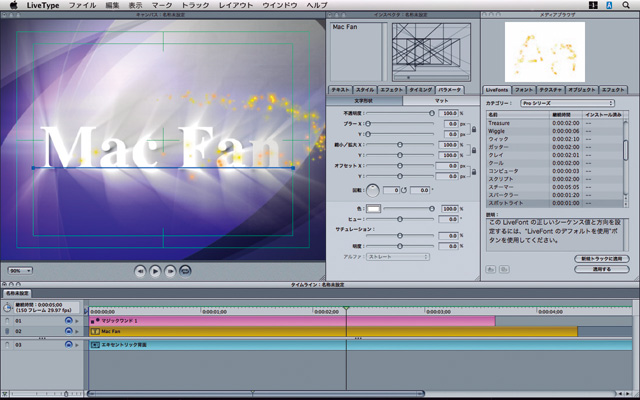This screenshot has width=640, height=400.
Task: Select the 名称未設定 timeline tab
Action: [17, 293]
